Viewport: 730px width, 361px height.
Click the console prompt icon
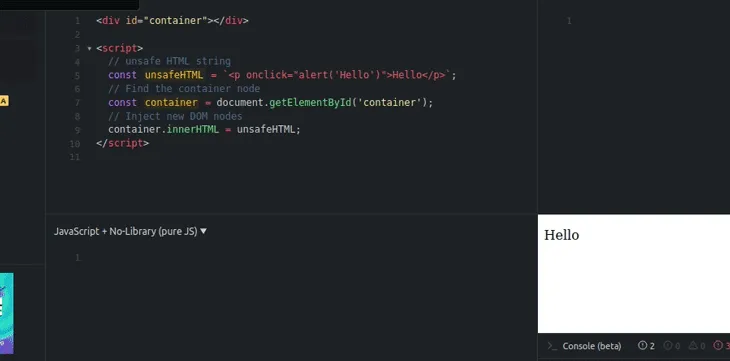[x=552, y=346]
